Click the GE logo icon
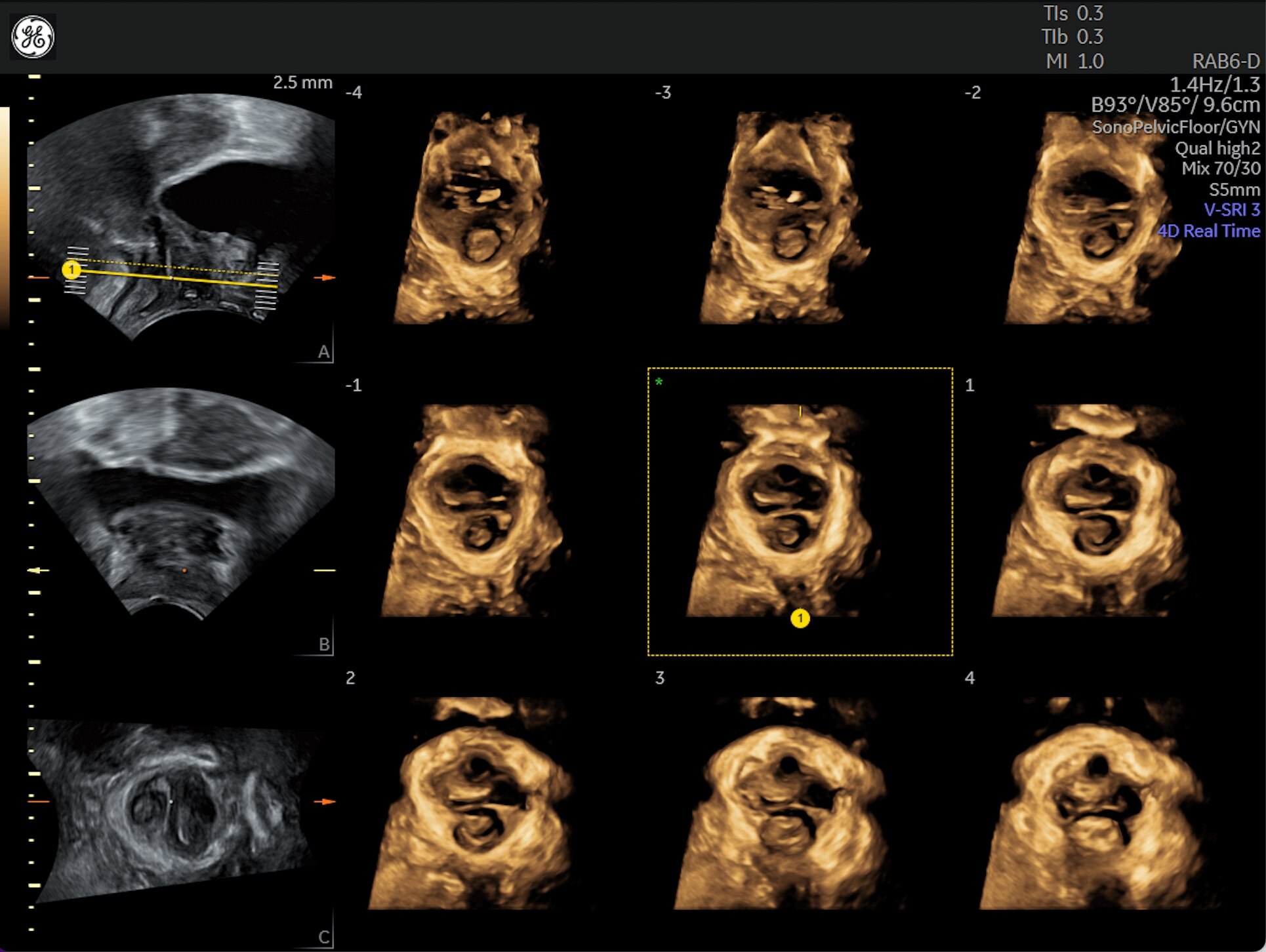This screenshot has height=952, width=1266. tap(33, 37)
